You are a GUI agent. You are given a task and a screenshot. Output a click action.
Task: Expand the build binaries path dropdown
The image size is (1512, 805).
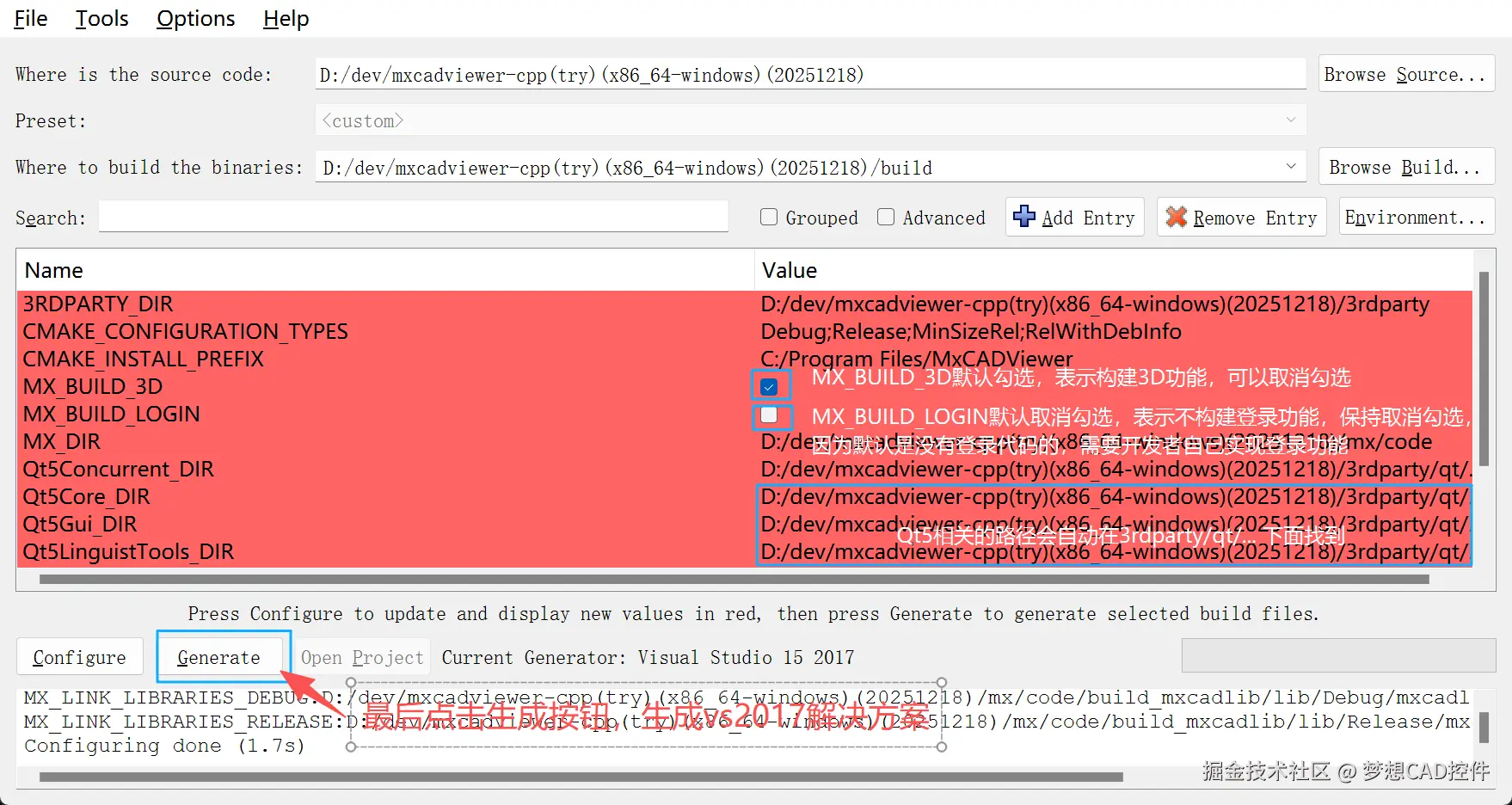[1290, 167]
